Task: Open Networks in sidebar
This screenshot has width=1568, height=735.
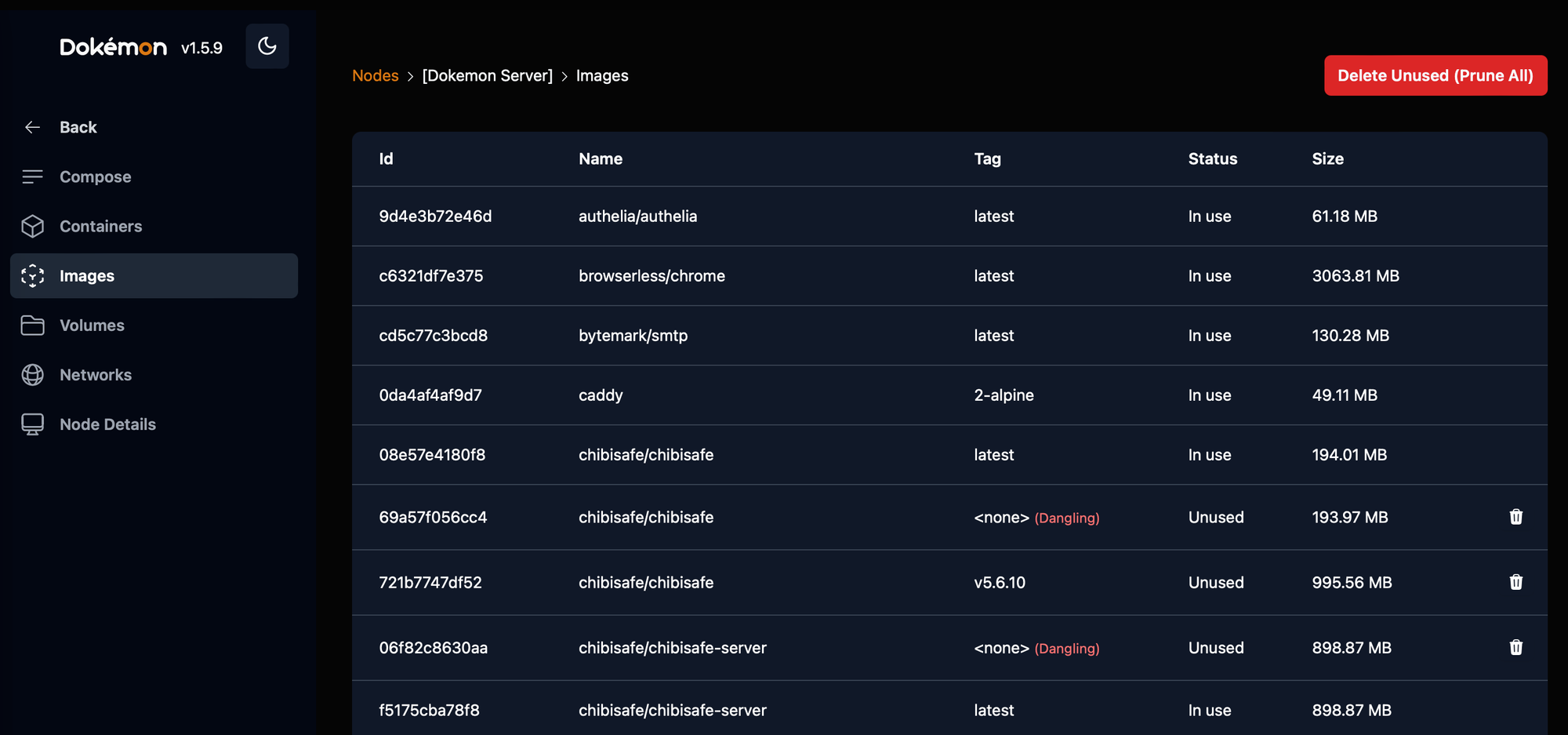Action: 154,374
